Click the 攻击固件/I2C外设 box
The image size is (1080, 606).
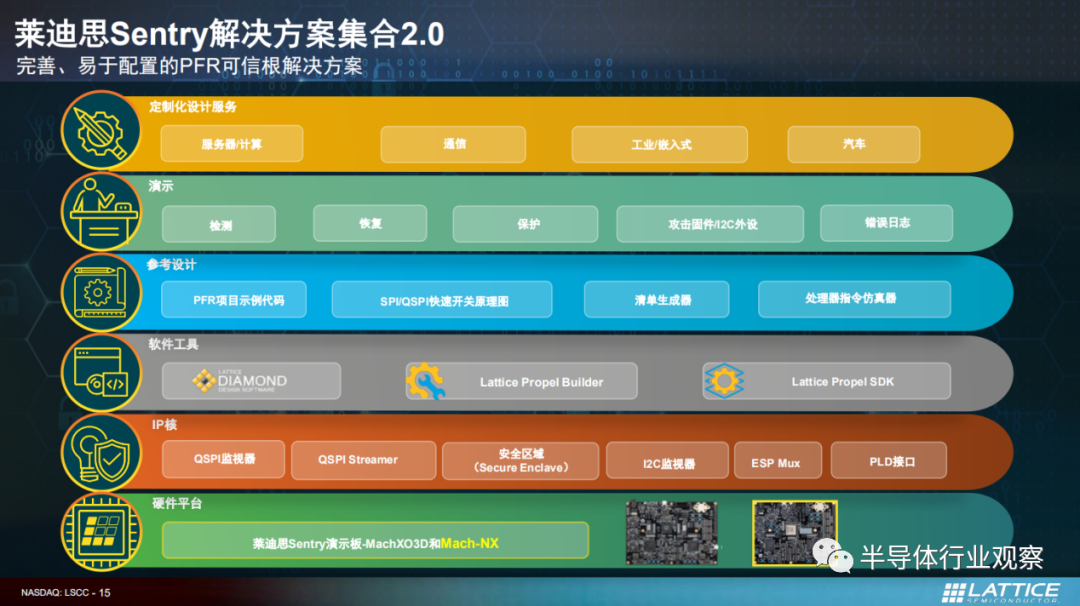(x=710, y=224)
